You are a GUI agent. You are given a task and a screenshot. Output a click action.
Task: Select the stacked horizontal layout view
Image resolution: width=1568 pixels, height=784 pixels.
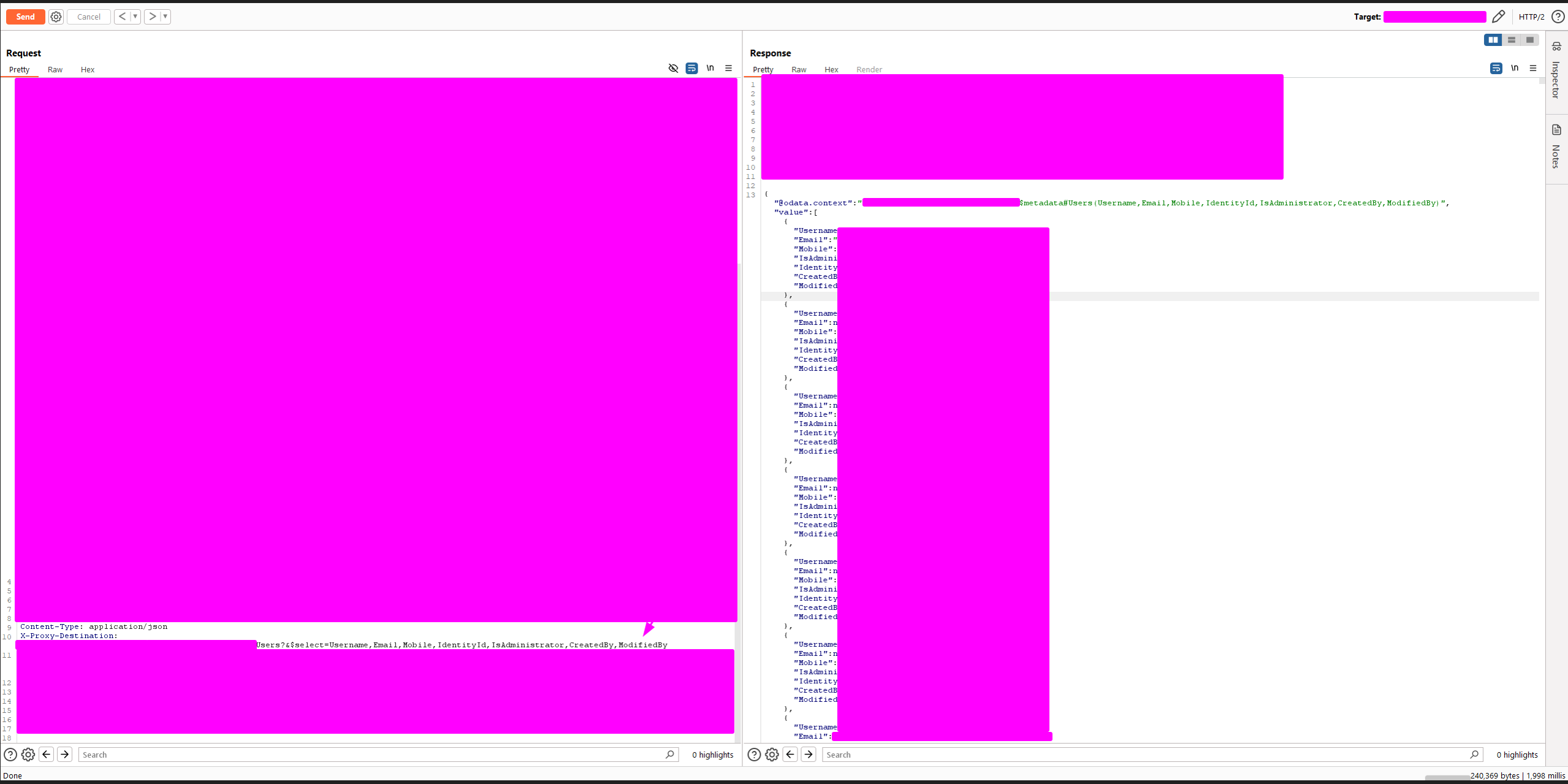(x=1512, y=39)
